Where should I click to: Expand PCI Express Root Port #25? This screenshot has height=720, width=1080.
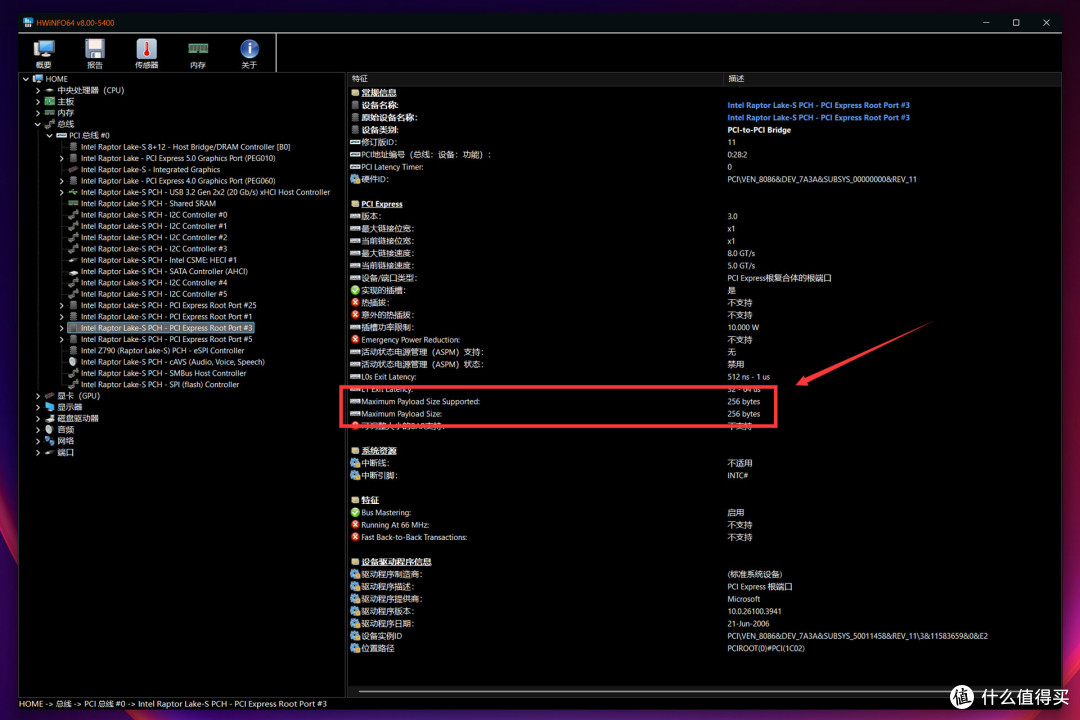(x=61, y=305)
